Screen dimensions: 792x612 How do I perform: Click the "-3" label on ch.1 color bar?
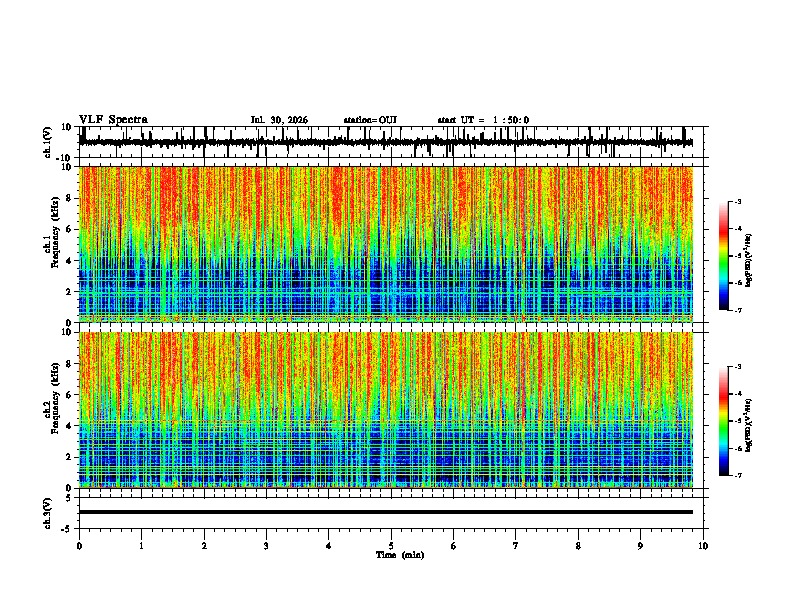pyautogui.click(x=737, y=202)
